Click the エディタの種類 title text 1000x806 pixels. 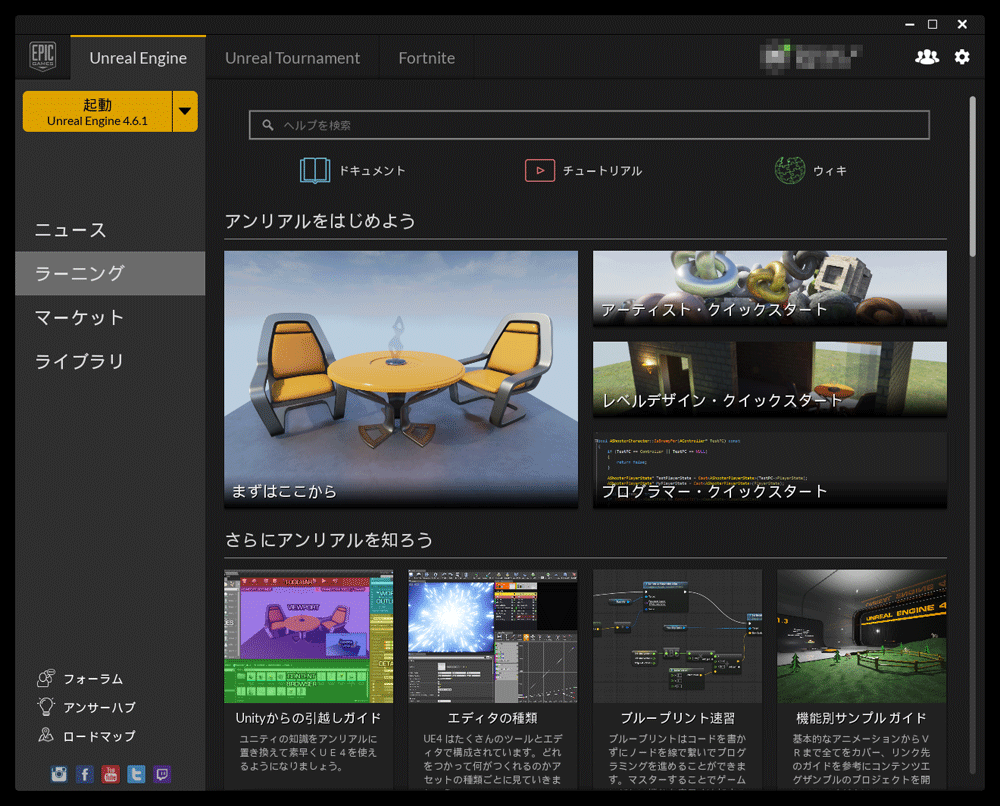coord(493,718)
